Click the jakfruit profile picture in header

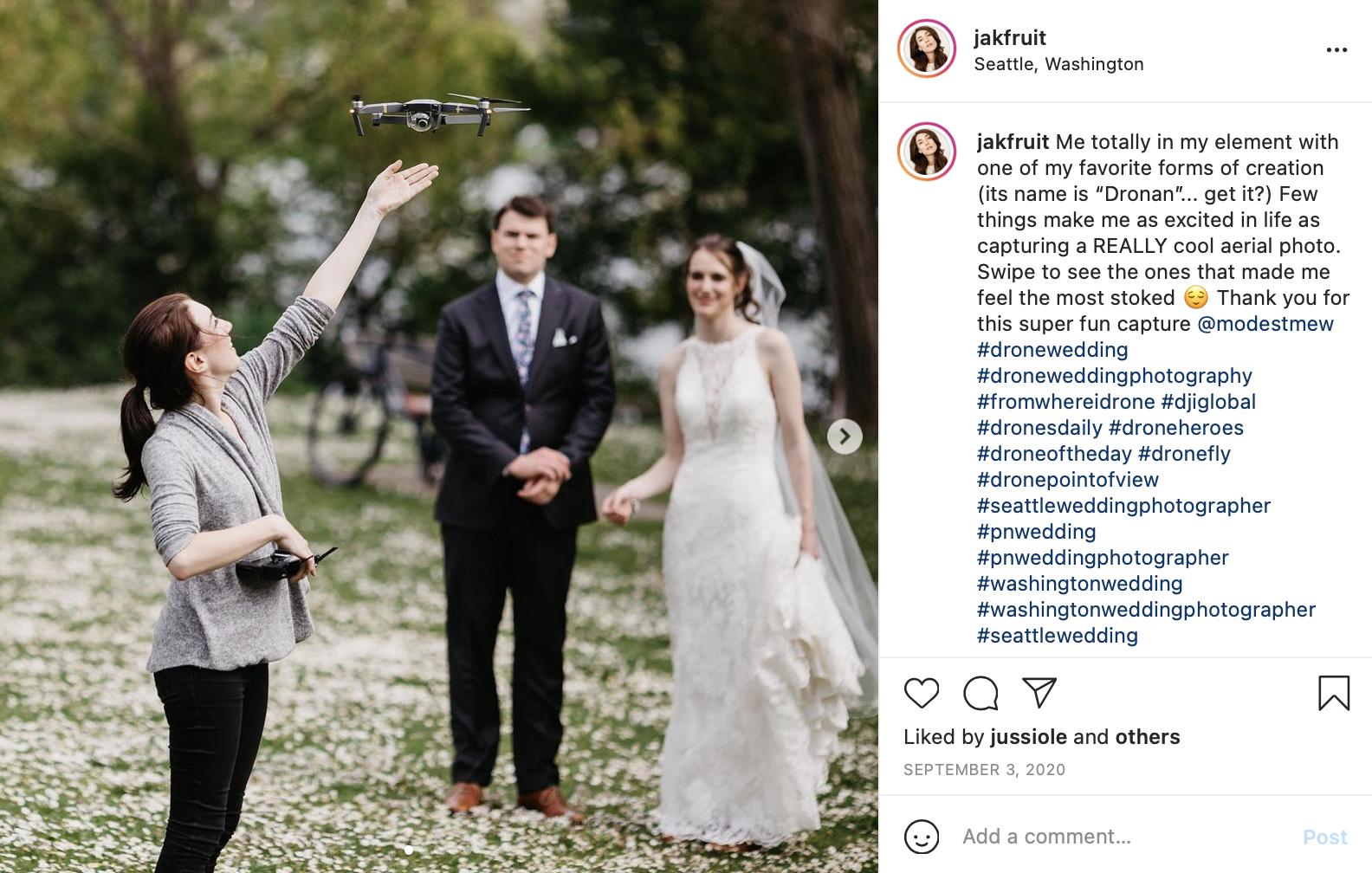(927, 48)
